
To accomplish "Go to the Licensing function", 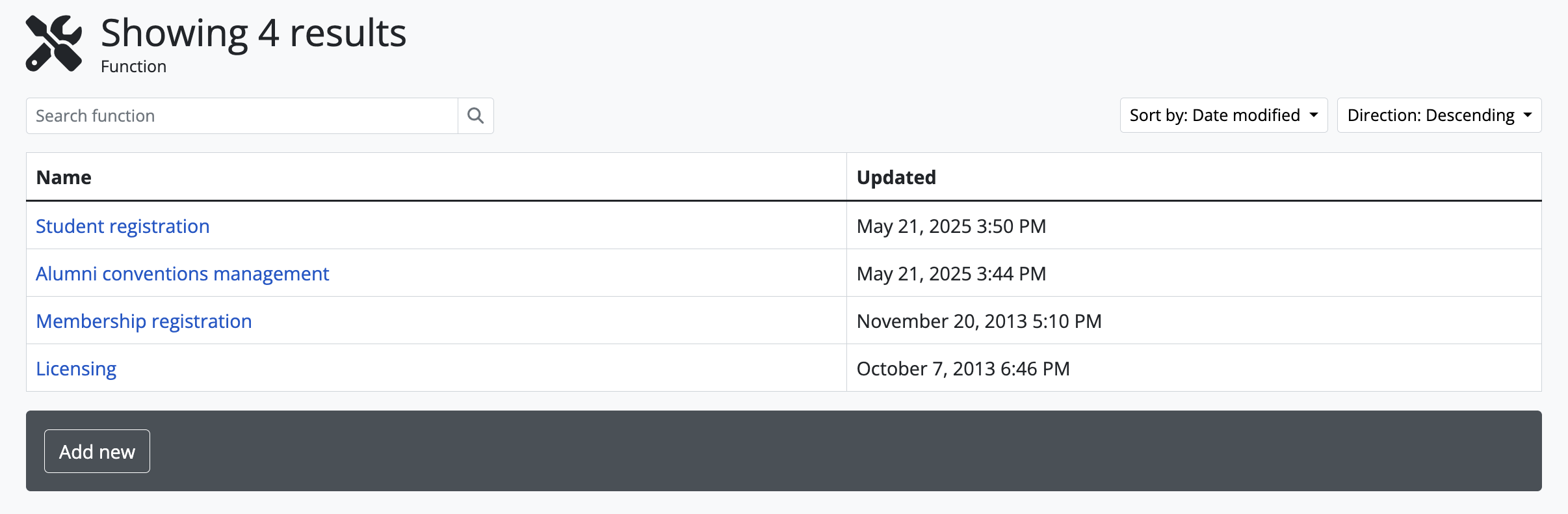I will click(x=76, y=368).
